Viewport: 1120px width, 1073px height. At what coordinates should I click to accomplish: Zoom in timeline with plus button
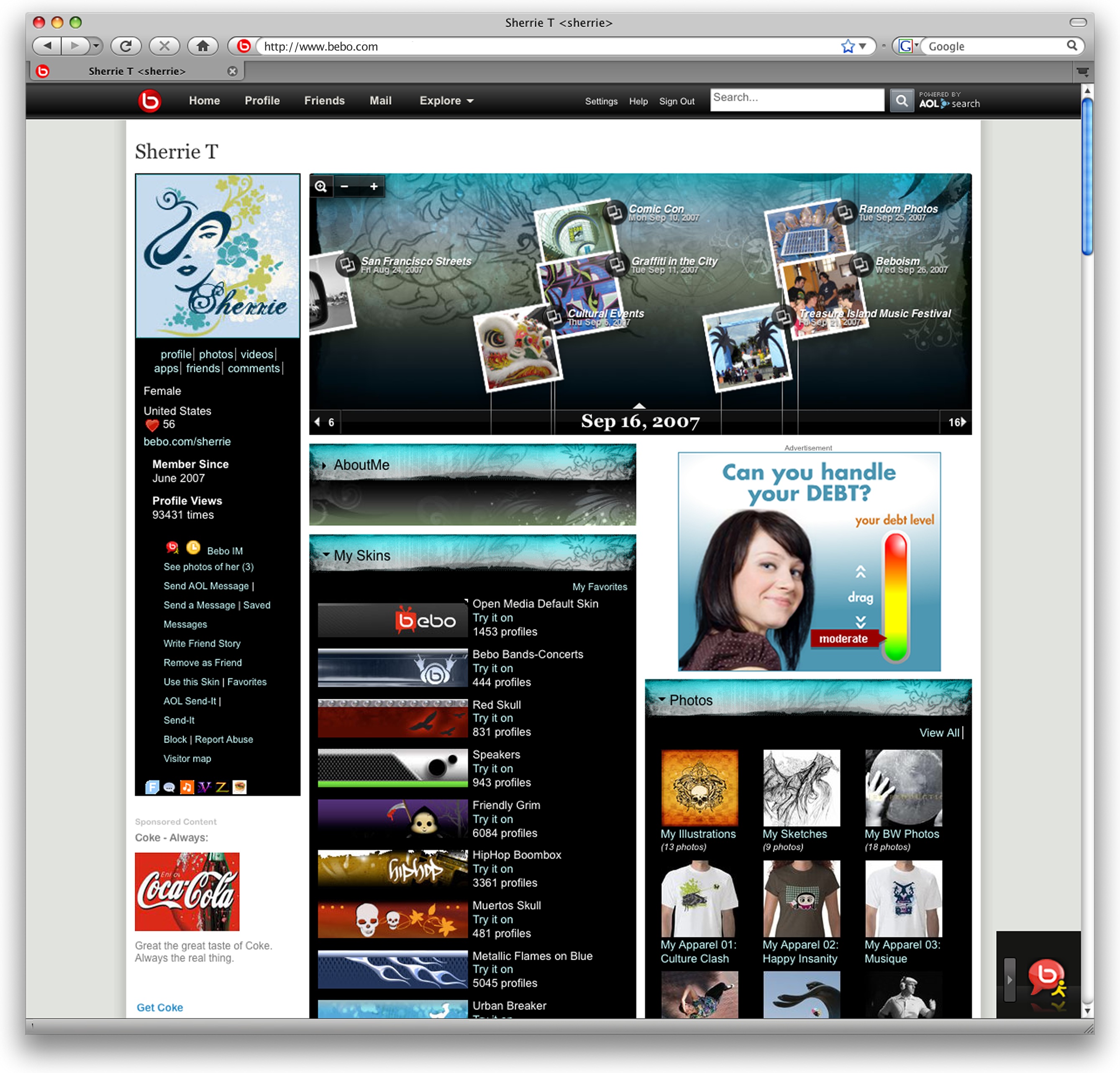click(374, 186)
